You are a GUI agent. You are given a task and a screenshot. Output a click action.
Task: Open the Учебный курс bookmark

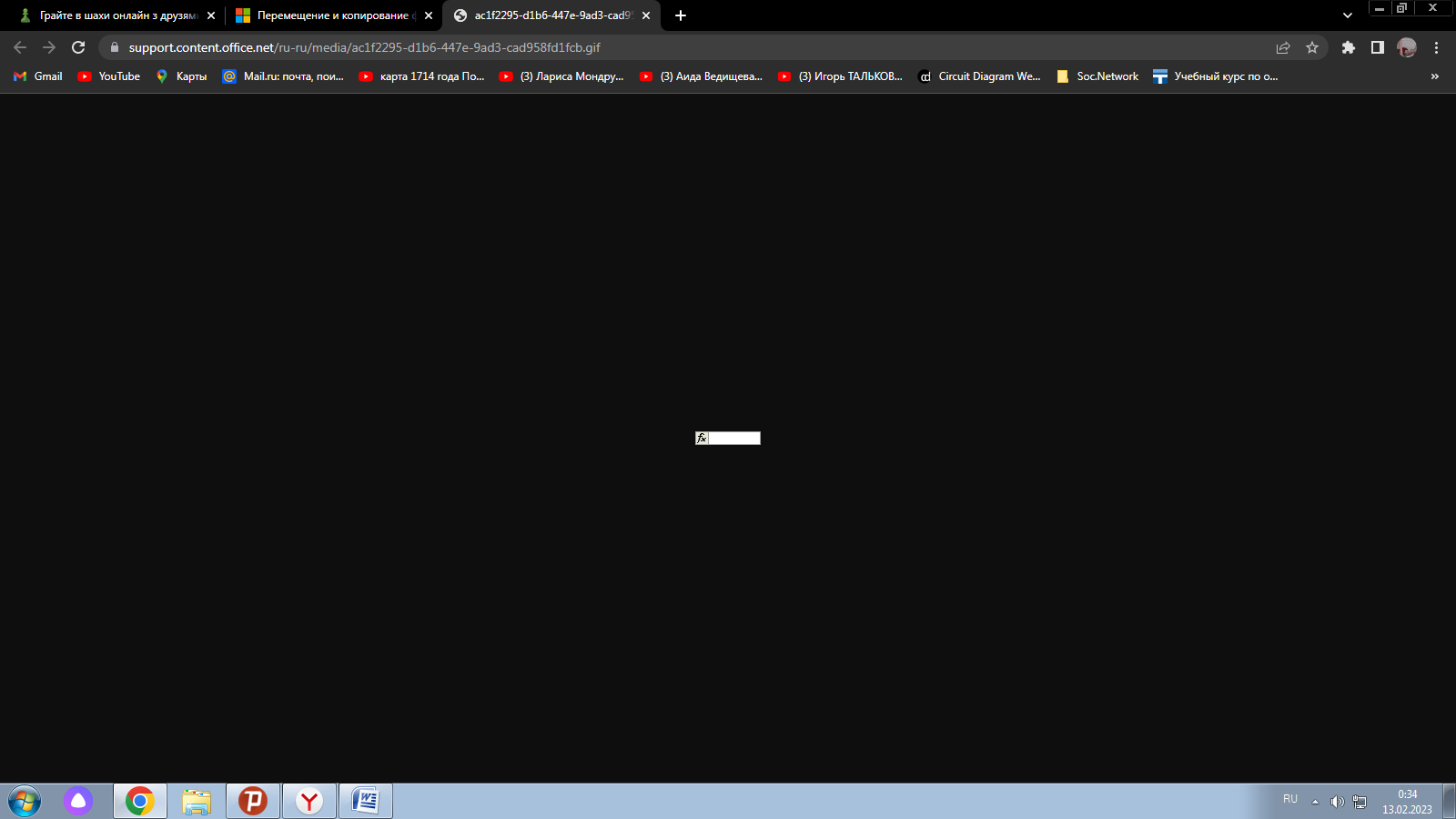[x=1215, y=76]
